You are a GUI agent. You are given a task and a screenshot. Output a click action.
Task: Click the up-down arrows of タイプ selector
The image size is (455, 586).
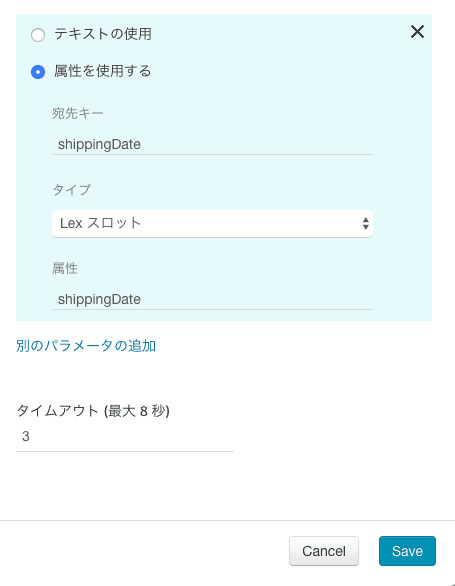click(x=365, y=223)
